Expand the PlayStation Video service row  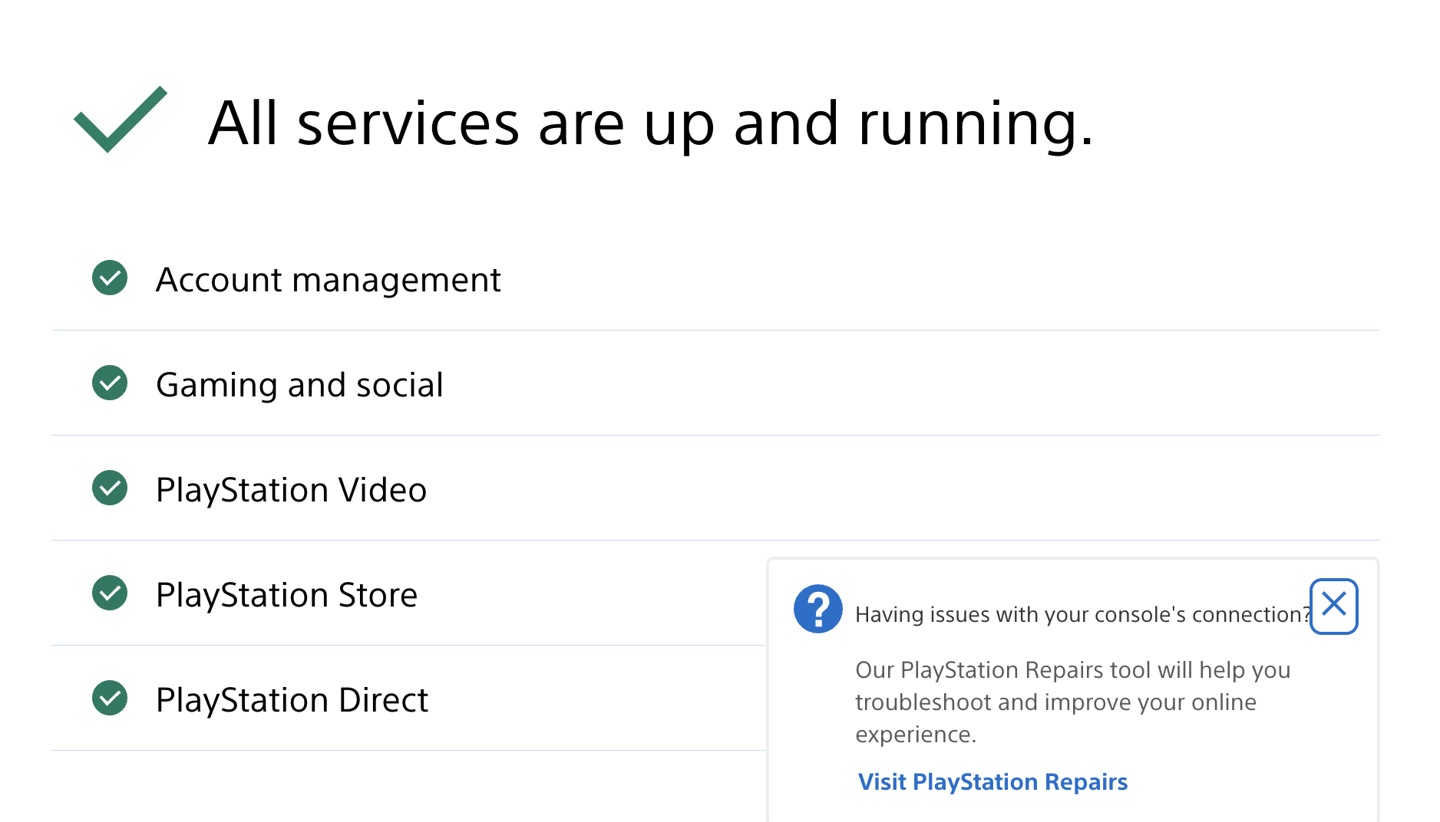[x=715, y=488]
